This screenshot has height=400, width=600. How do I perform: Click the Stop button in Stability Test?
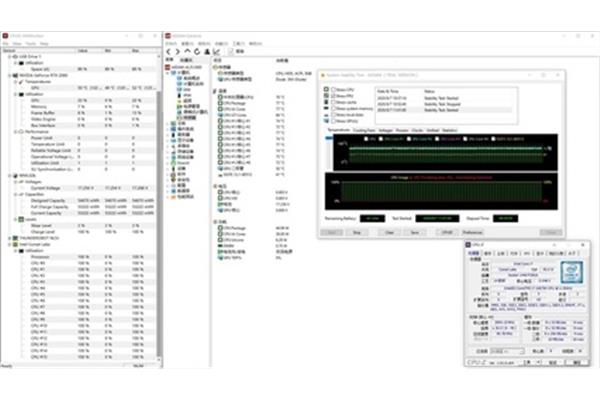pos(357,232)
